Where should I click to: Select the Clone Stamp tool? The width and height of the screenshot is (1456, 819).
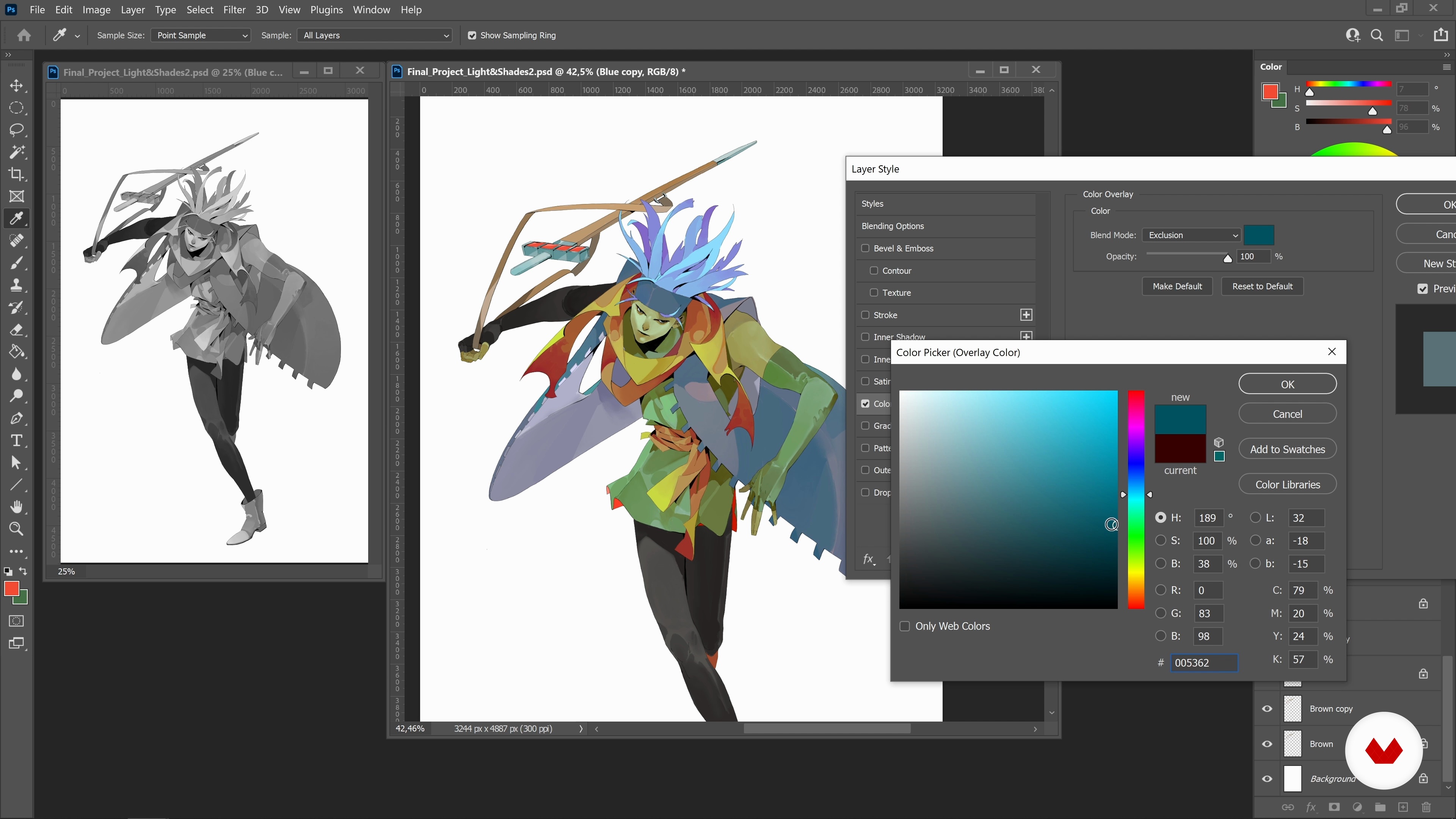[x=16, y=285]
